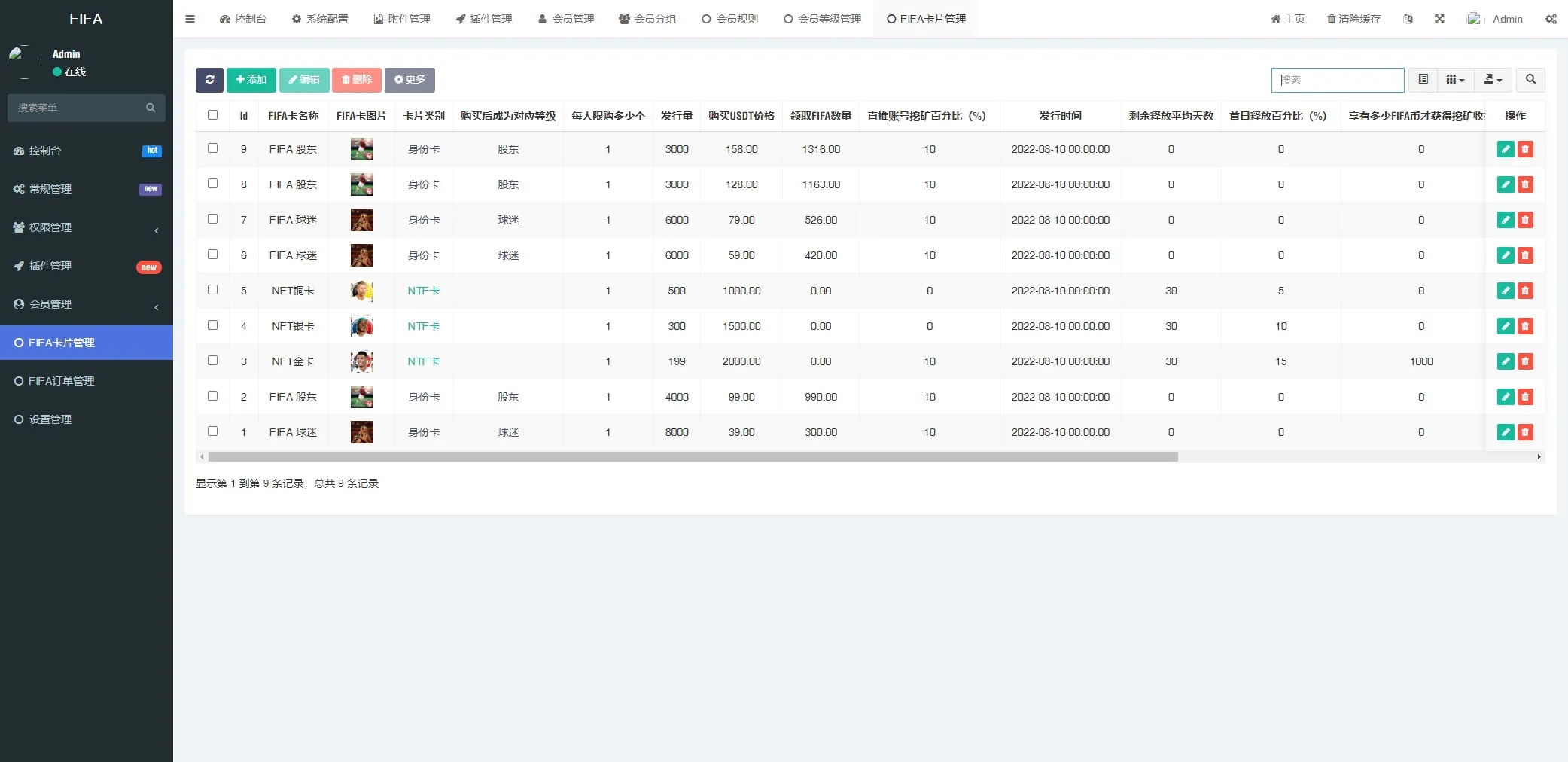Expand the 会员管理 sidebar menu
Viewport: 1568px width, 762px height.
(x=87, y=304)
